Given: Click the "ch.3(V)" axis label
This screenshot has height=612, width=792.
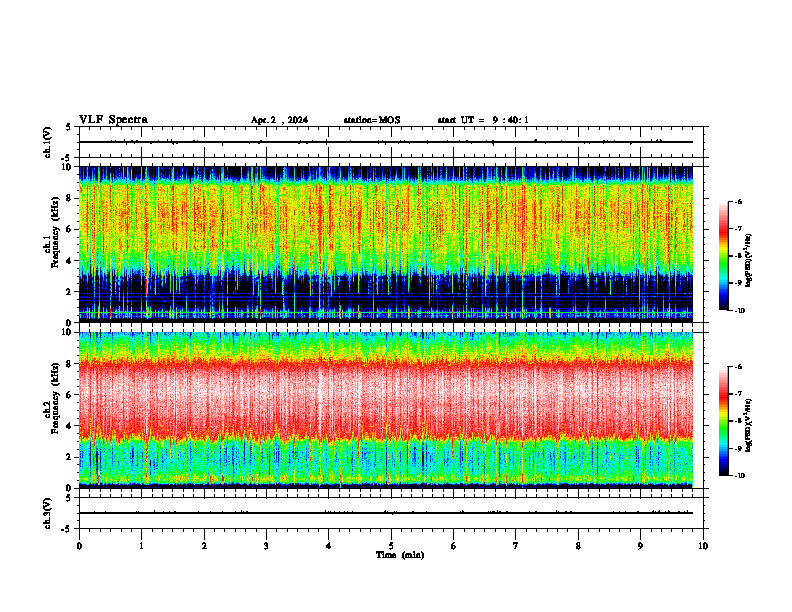Looking at the screenshot, I should tap(47, 513).
